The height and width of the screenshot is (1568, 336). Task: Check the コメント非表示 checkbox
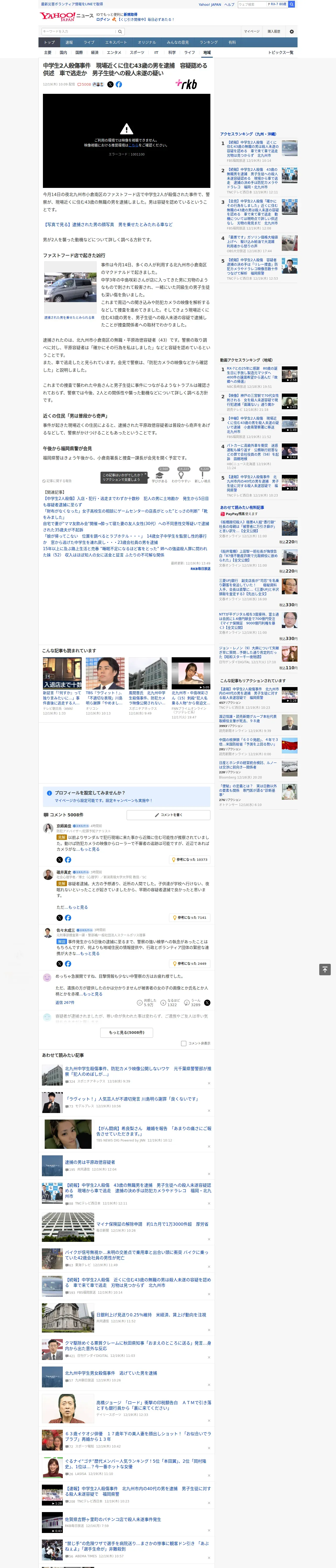point(183,1043)
